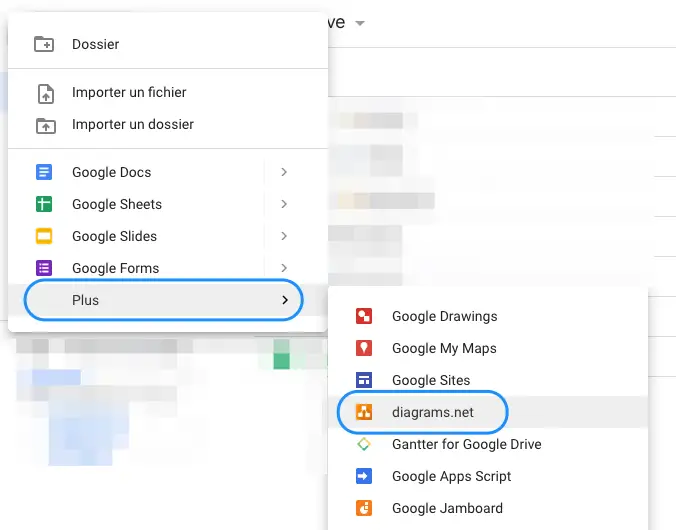Select Google Slides from the menu

pyautogui.click(x=168, y=236)
